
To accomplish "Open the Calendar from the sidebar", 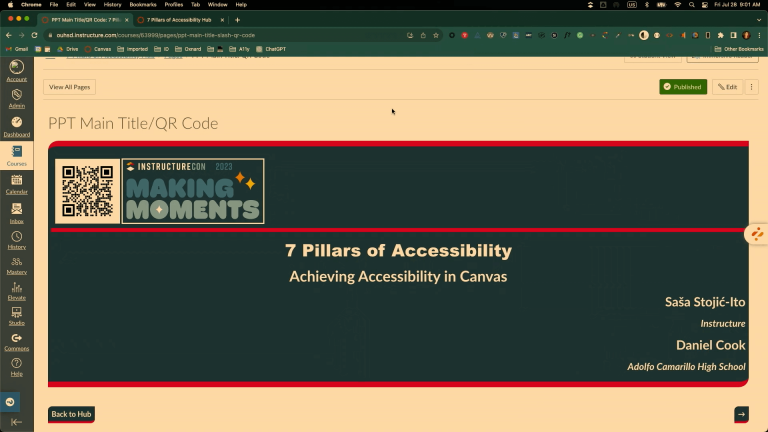I will tap(17, 185).
